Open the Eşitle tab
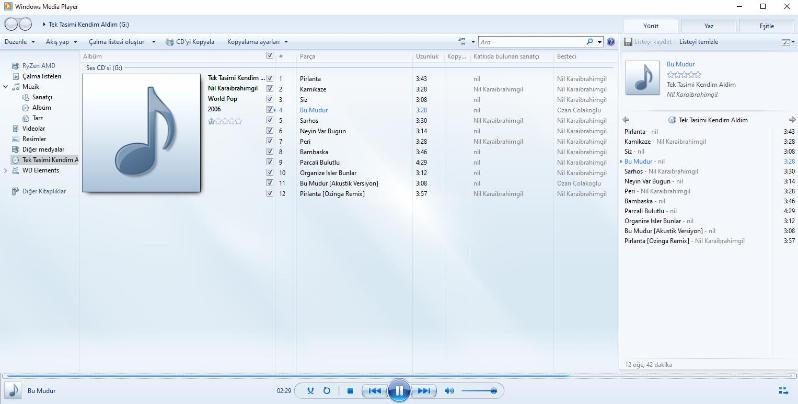 (x=766, y=25)
